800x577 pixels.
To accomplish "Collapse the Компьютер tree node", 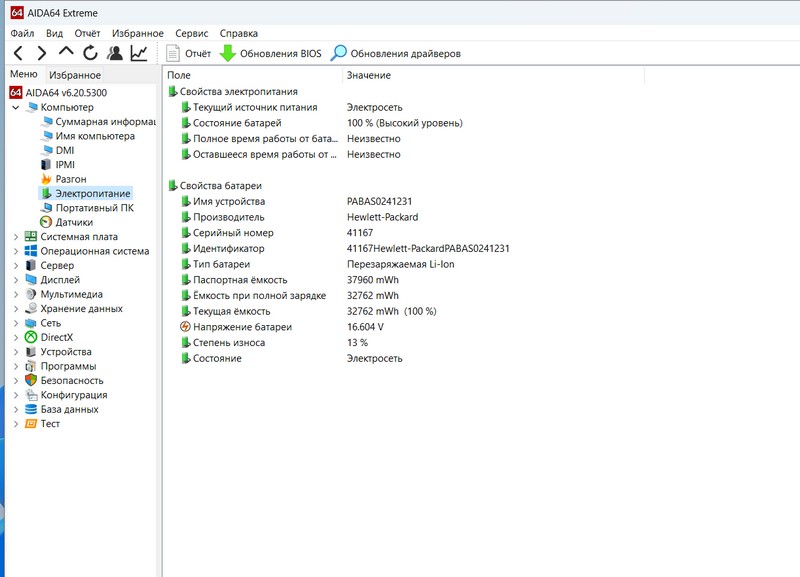I will coord(15,107).
